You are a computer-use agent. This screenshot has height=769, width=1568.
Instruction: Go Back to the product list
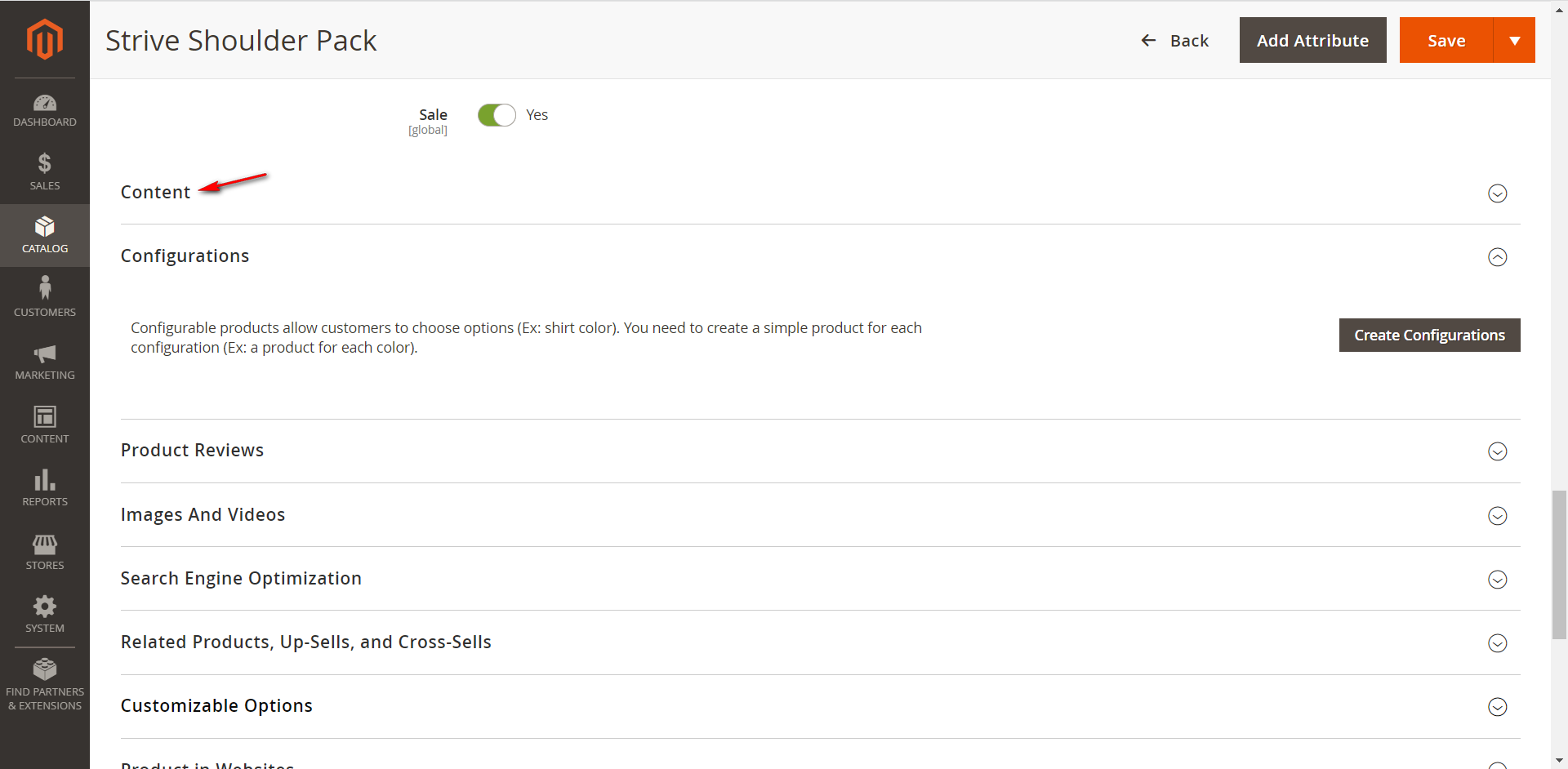(x=1174, y=40)
